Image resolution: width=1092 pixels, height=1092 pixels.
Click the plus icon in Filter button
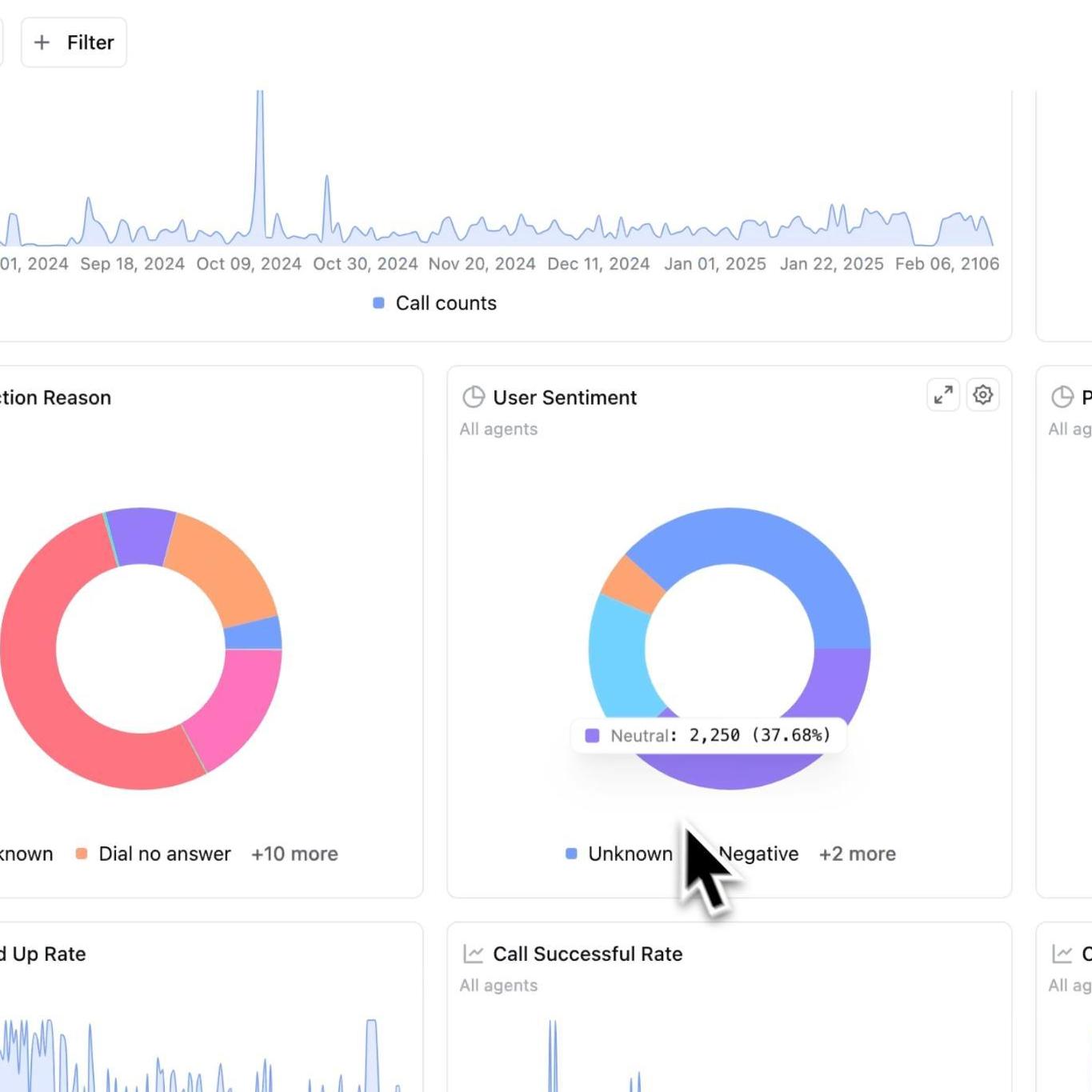click(x=42, y=42)
